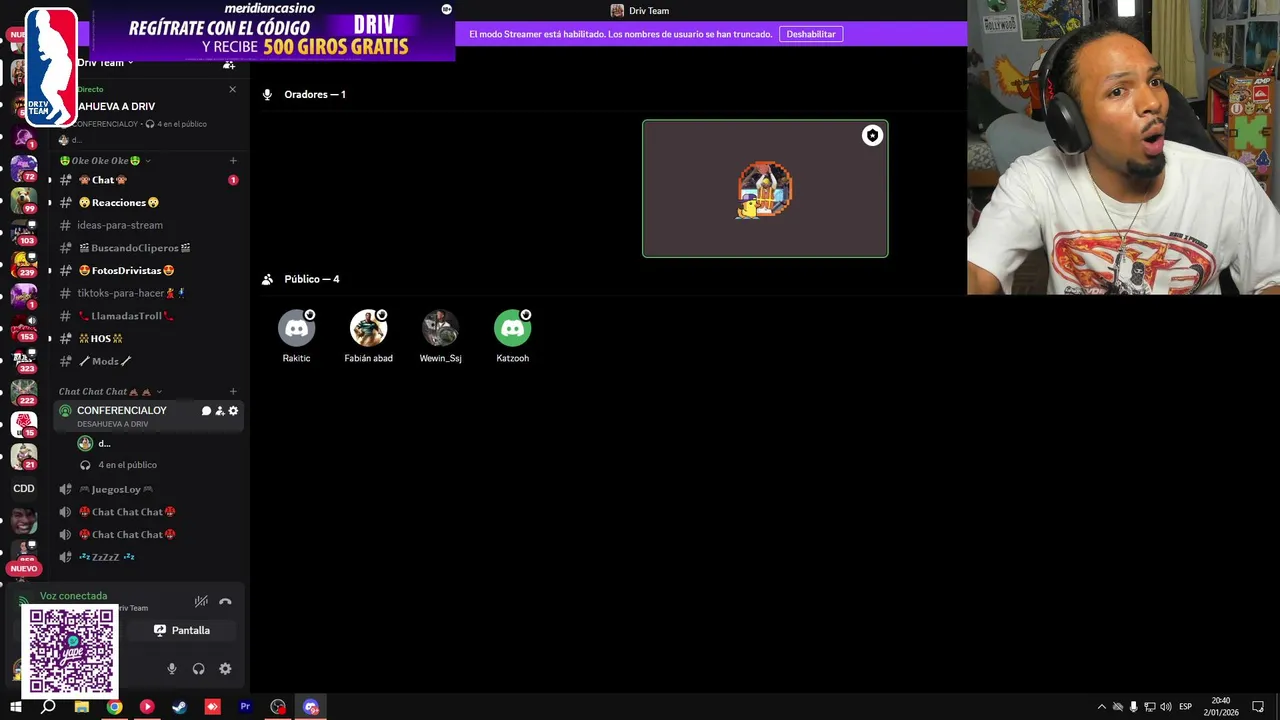Open CONFERENCIALOY channel settings gear
The image size is (1280, 720).
[233, 411]
